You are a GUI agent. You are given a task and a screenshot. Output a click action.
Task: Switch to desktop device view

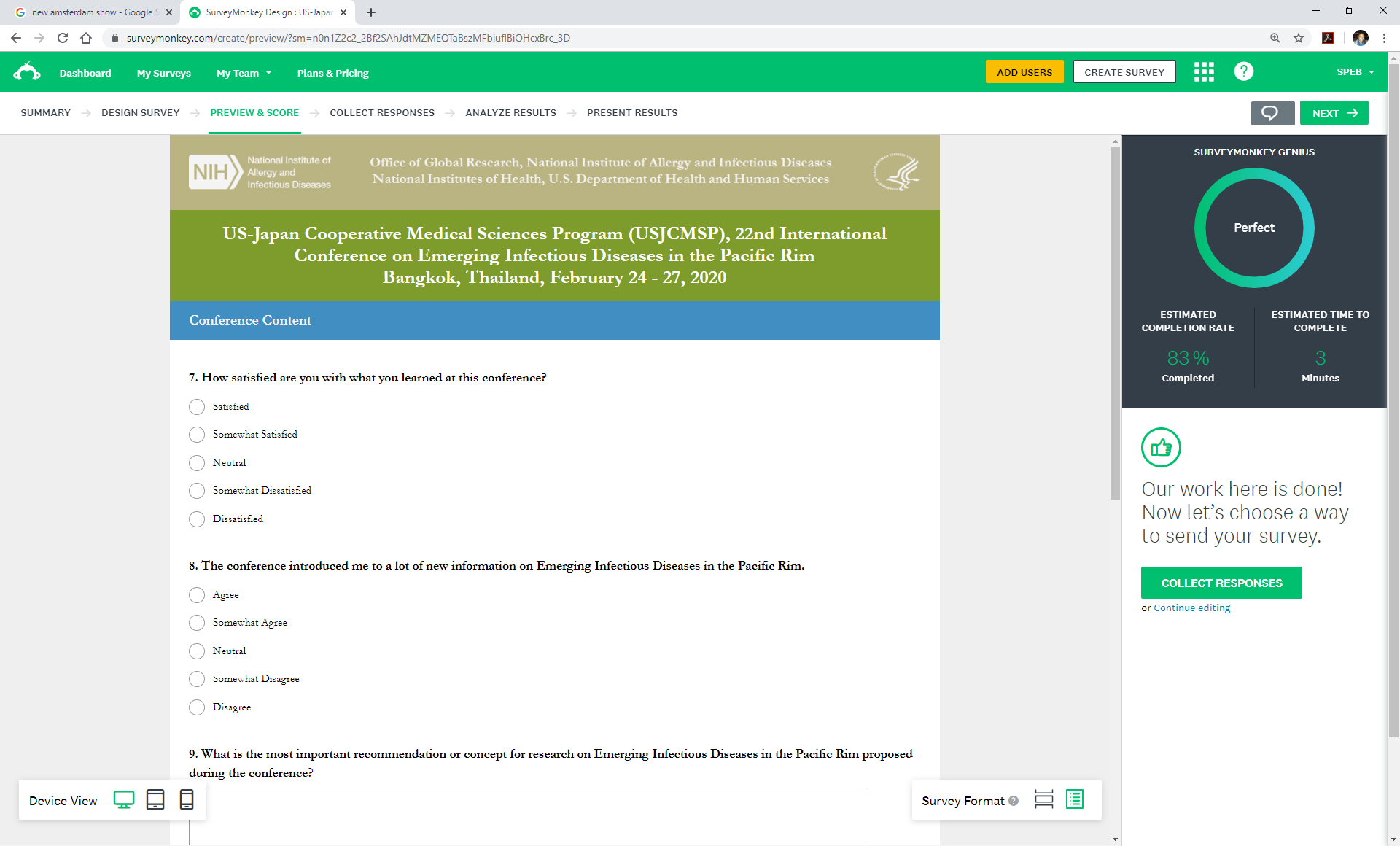point(124,800)
